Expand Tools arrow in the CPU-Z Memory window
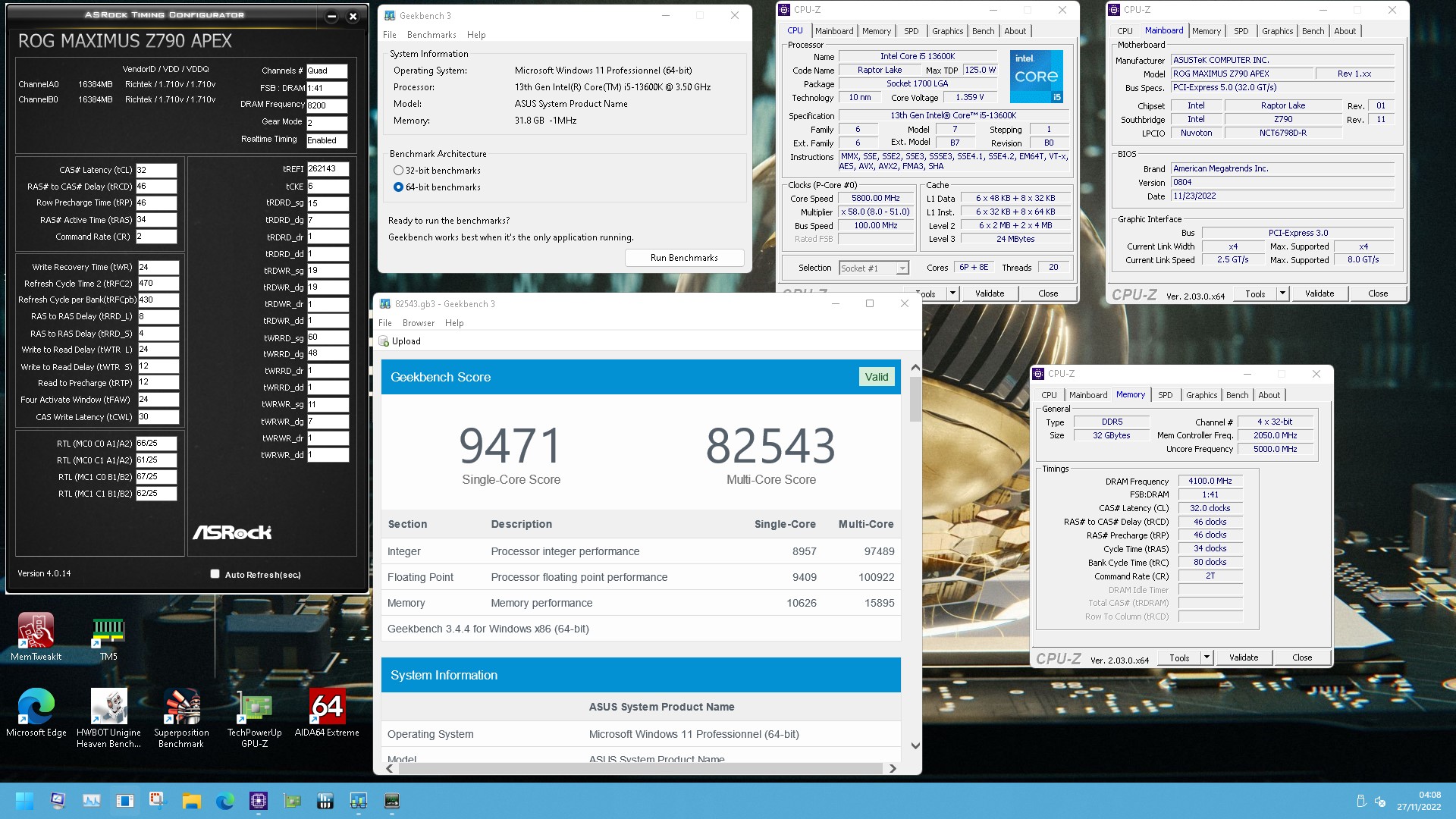 coord(1207,657)
